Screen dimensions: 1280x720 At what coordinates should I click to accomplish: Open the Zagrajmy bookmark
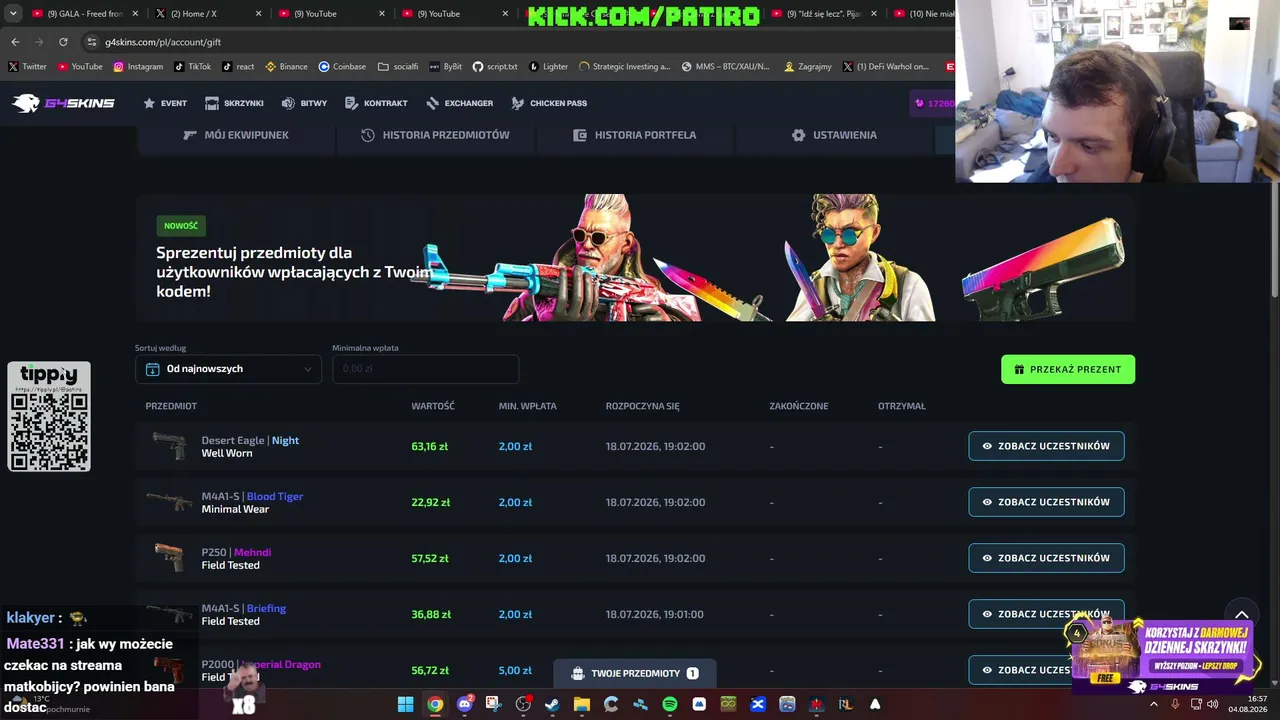point(808,67)
